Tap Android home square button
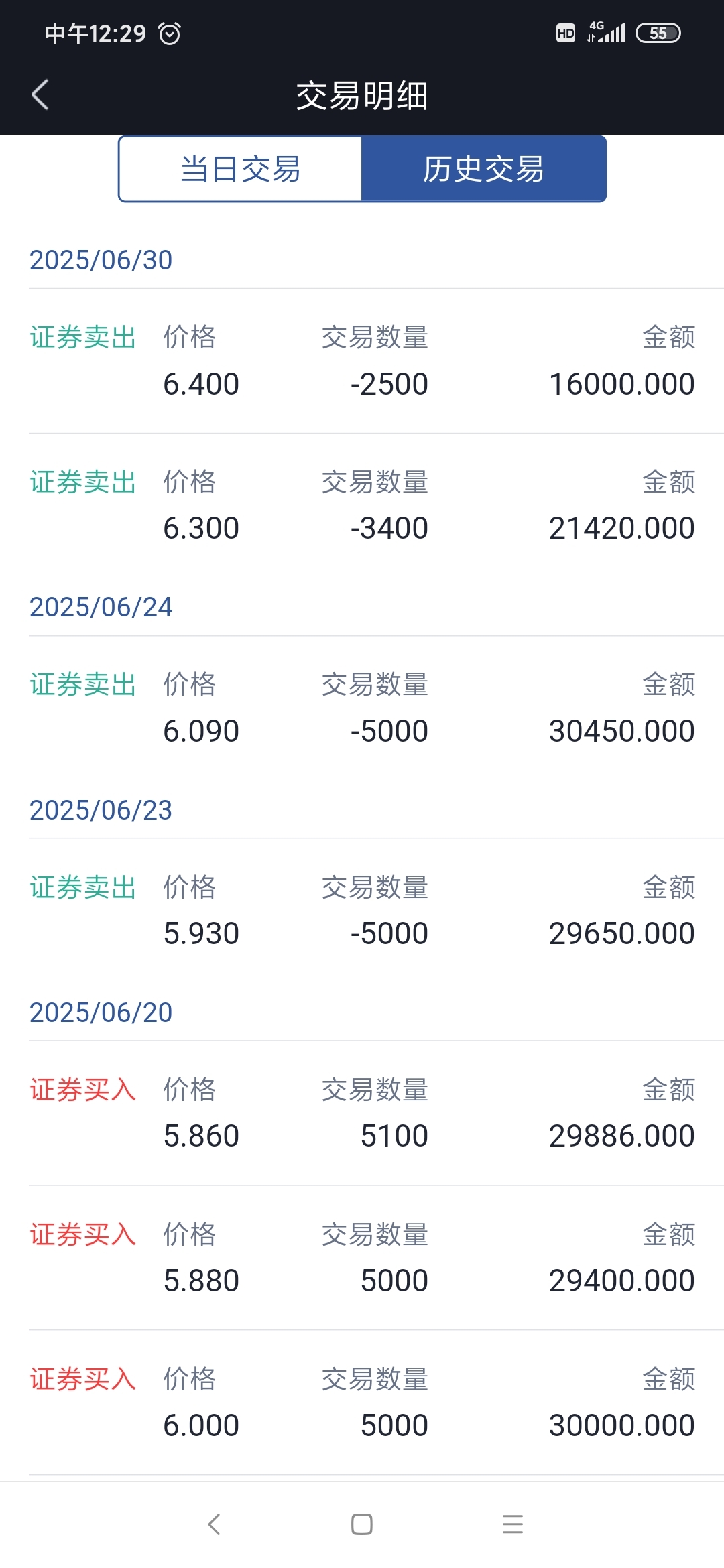The image size is (724, 1568). pyautogui.click(x=362, y=1524)
